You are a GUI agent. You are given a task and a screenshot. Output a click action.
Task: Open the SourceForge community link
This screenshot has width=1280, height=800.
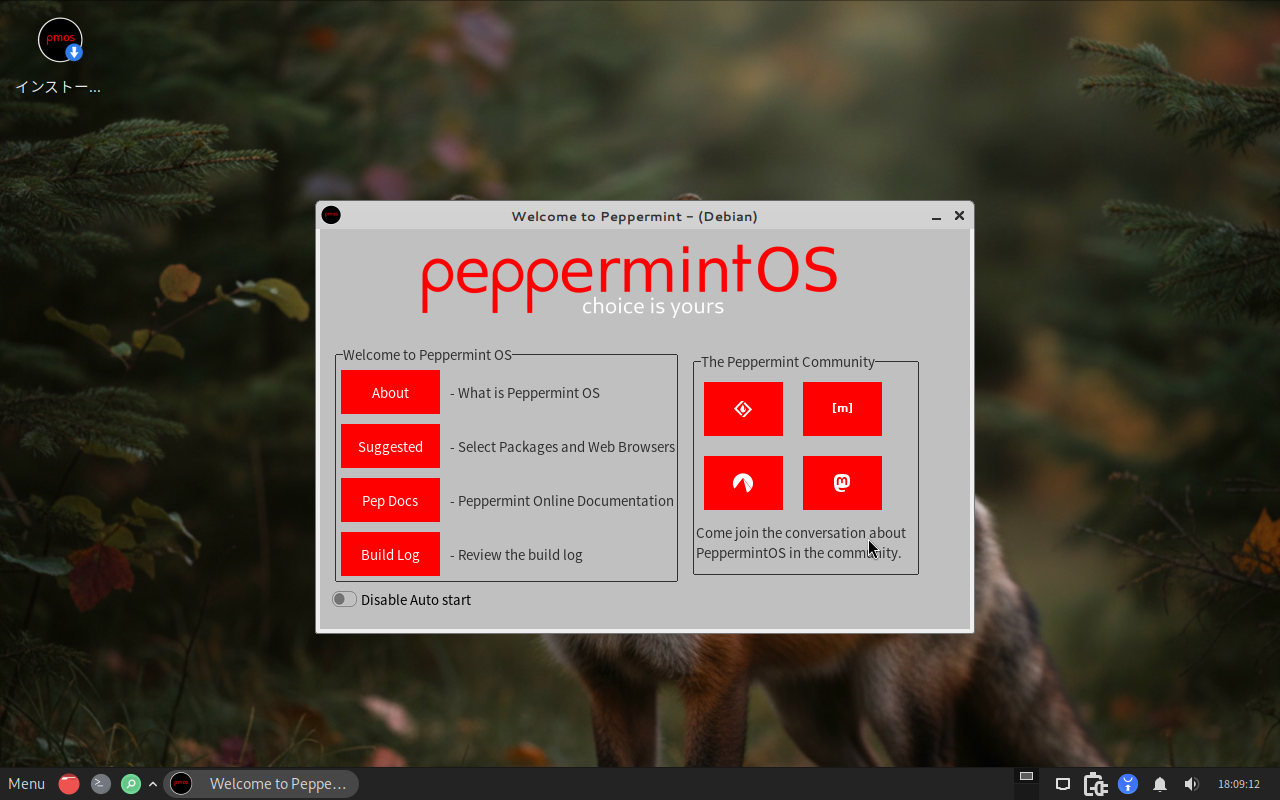(743, 409)
